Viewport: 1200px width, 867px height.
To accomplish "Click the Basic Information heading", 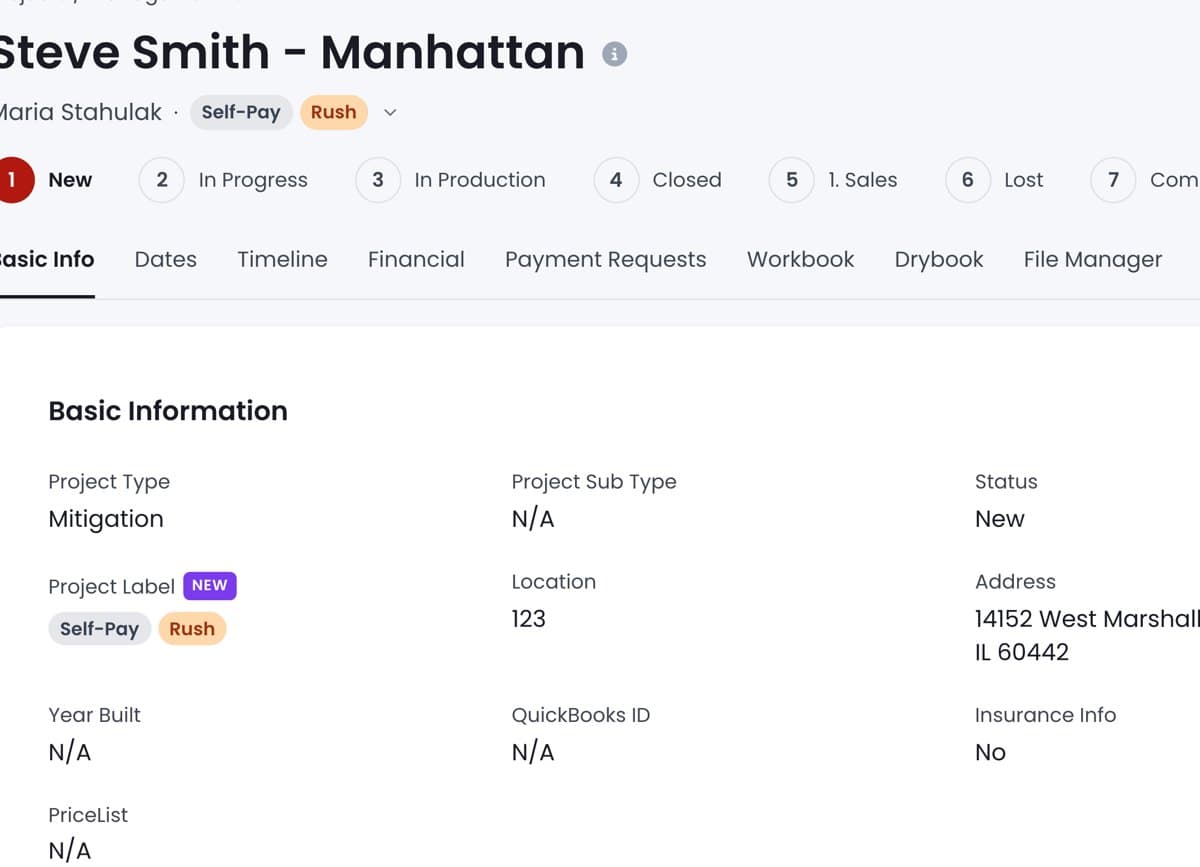I will [168, 411].
